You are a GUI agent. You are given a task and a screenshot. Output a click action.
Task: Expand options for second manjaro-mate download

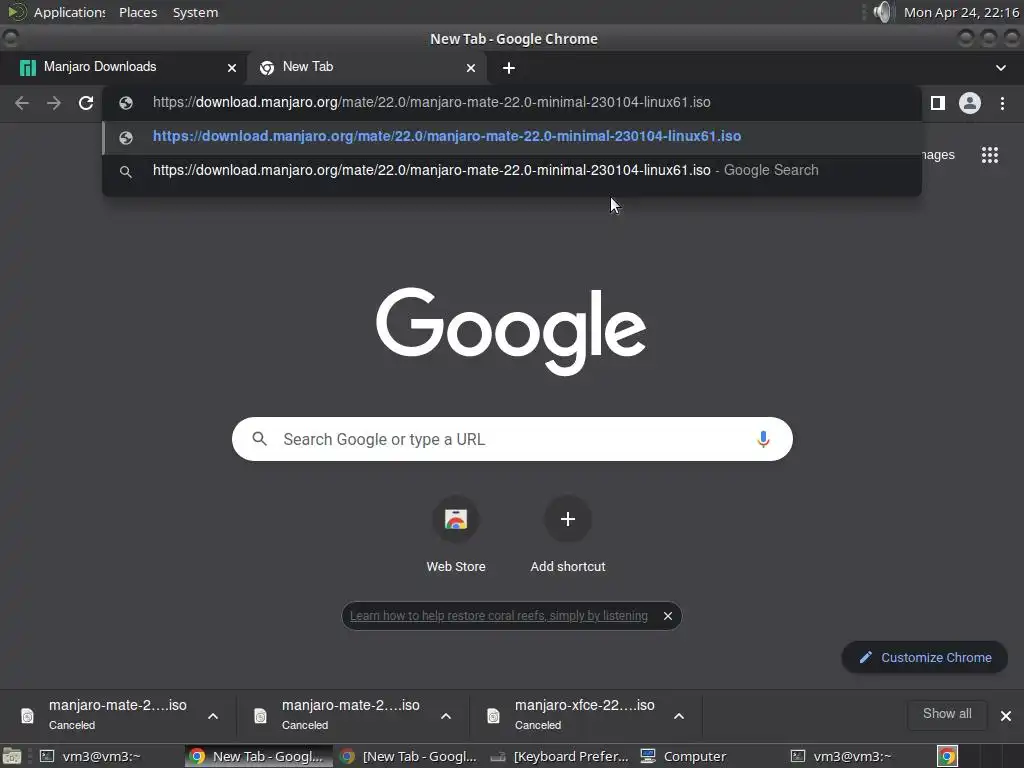pyautogui.click(x=446, y=716)
